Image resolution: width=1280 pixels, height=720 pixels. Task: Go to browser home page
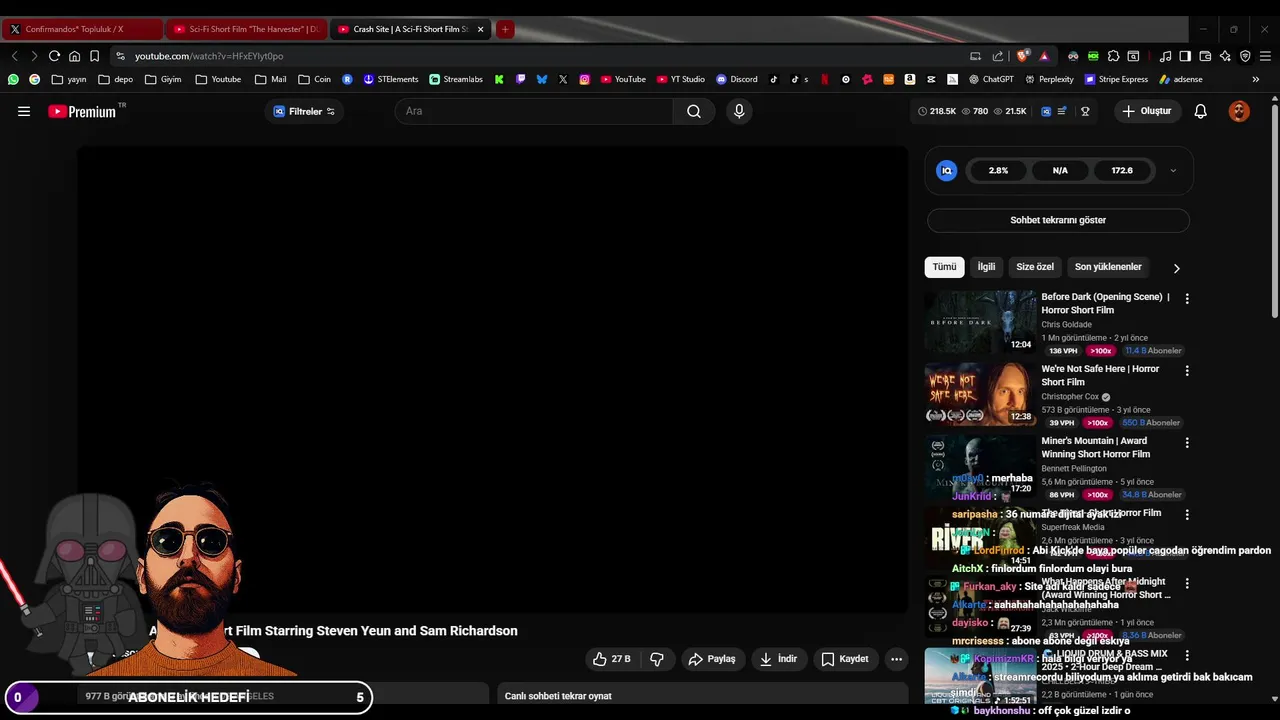coord(74,56)
